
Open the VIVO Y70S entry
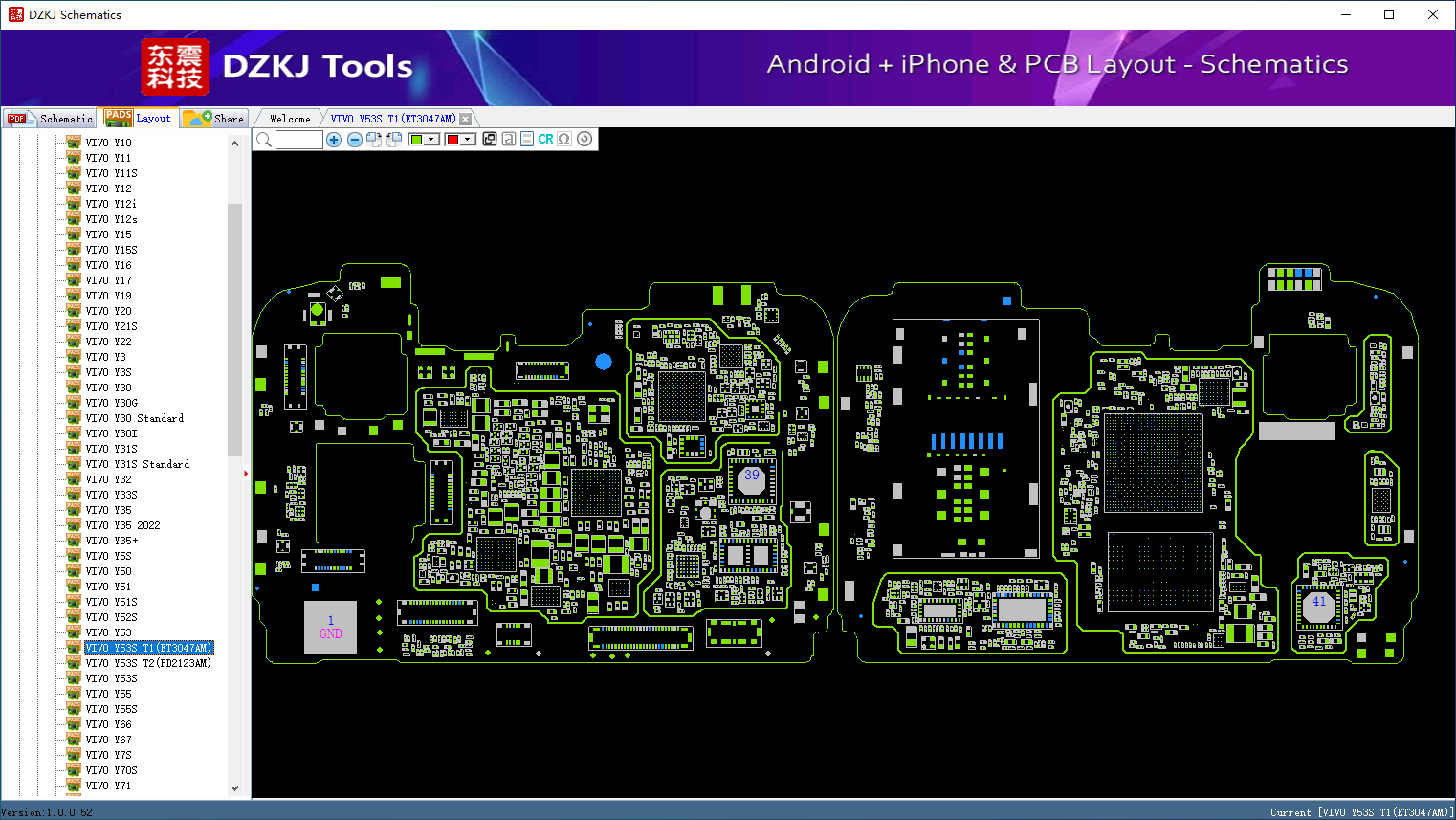click(112, 770)
